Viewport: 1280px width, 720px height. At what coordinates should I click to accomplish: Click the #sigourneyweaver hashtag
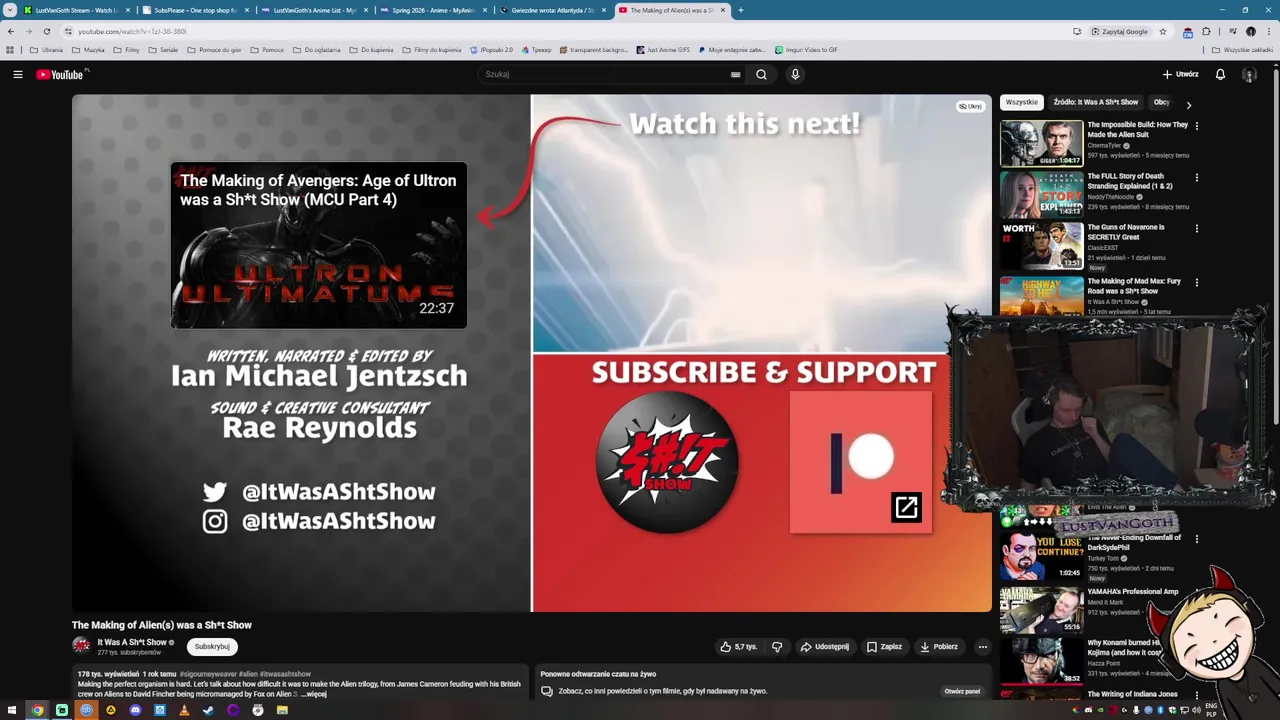tap(207, 674)
